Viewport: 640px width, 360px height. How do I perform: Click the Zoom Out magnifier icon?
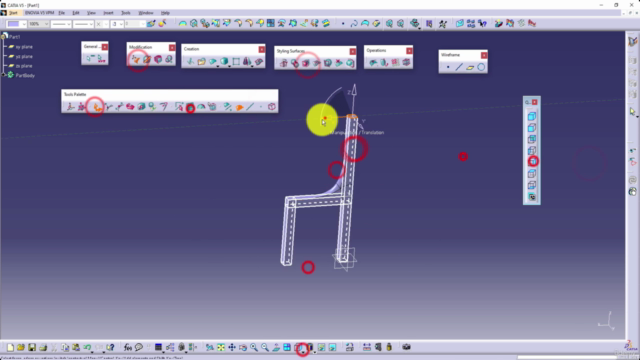tap(265, 347)
